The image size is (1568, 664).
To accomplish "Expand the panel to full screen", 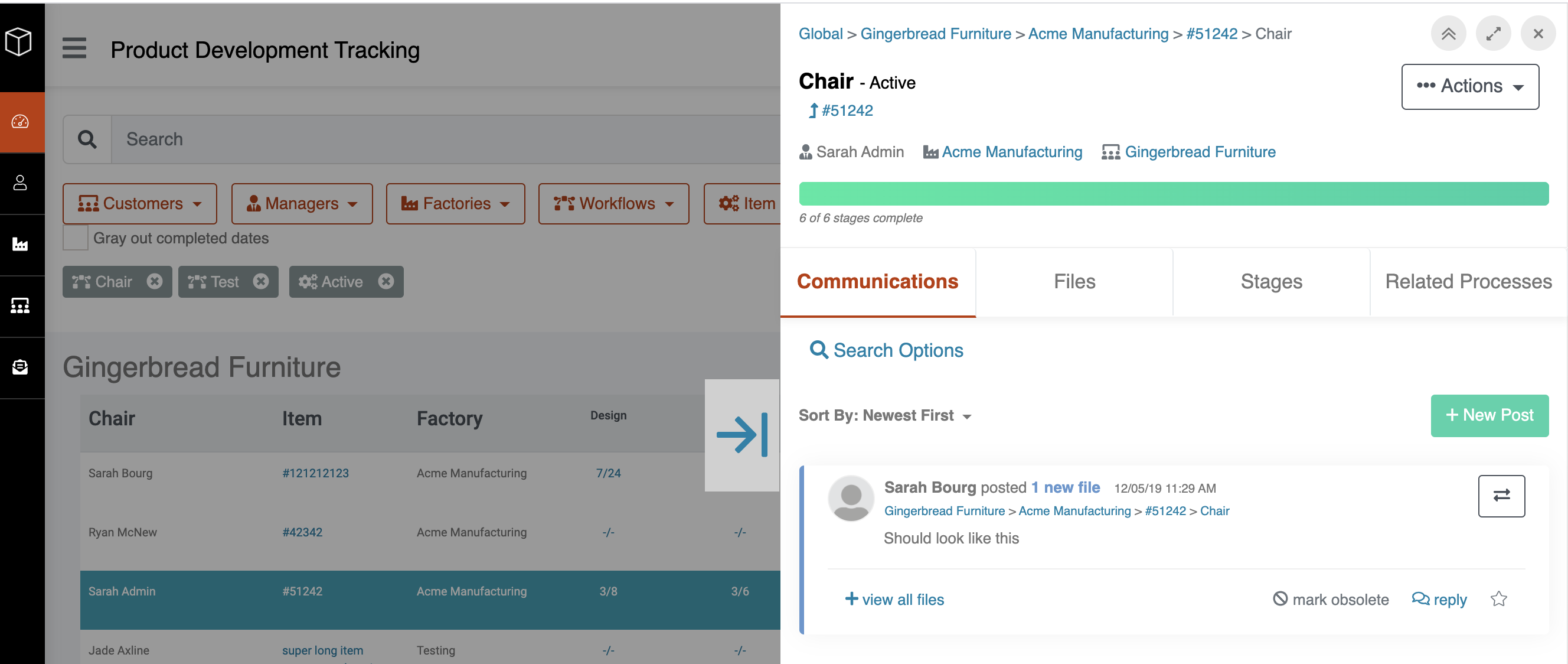I will [x=1493, y=34].
